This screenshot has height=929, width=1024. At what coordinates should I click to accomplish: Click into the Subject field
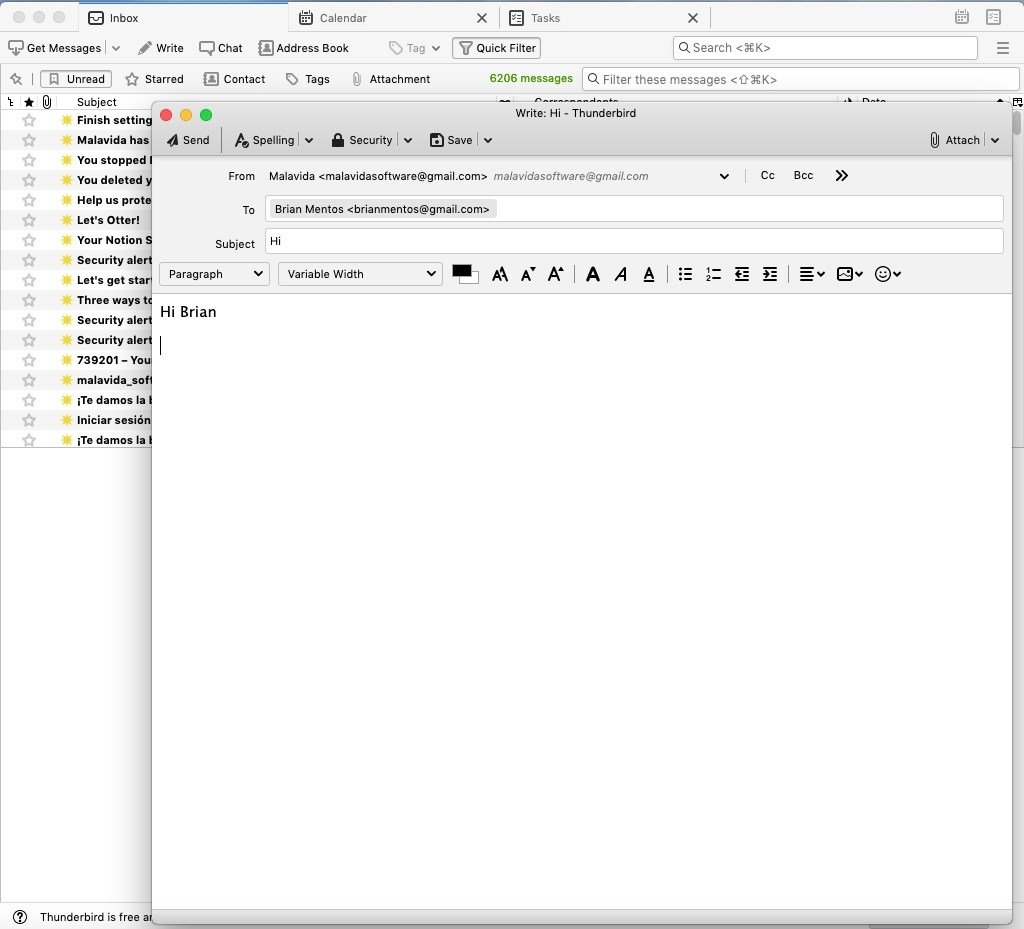click(x=634, y=242)
